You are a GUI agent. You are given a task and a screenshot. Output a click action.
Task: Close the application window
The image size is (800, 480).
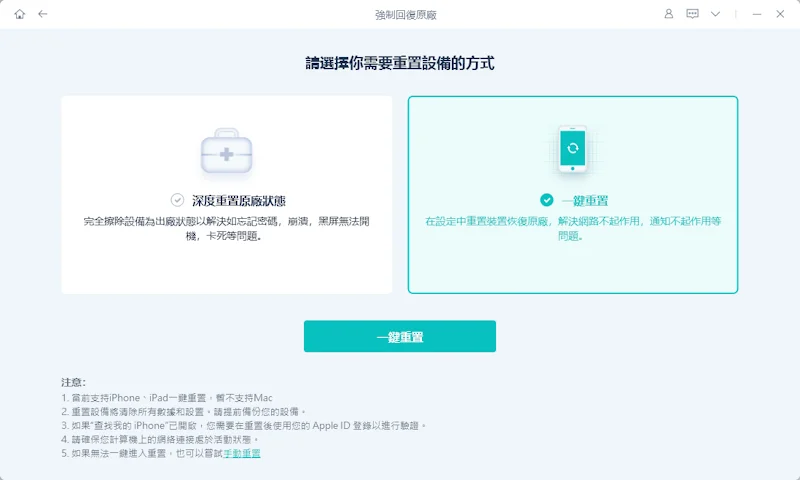click(x=780, y=14)
